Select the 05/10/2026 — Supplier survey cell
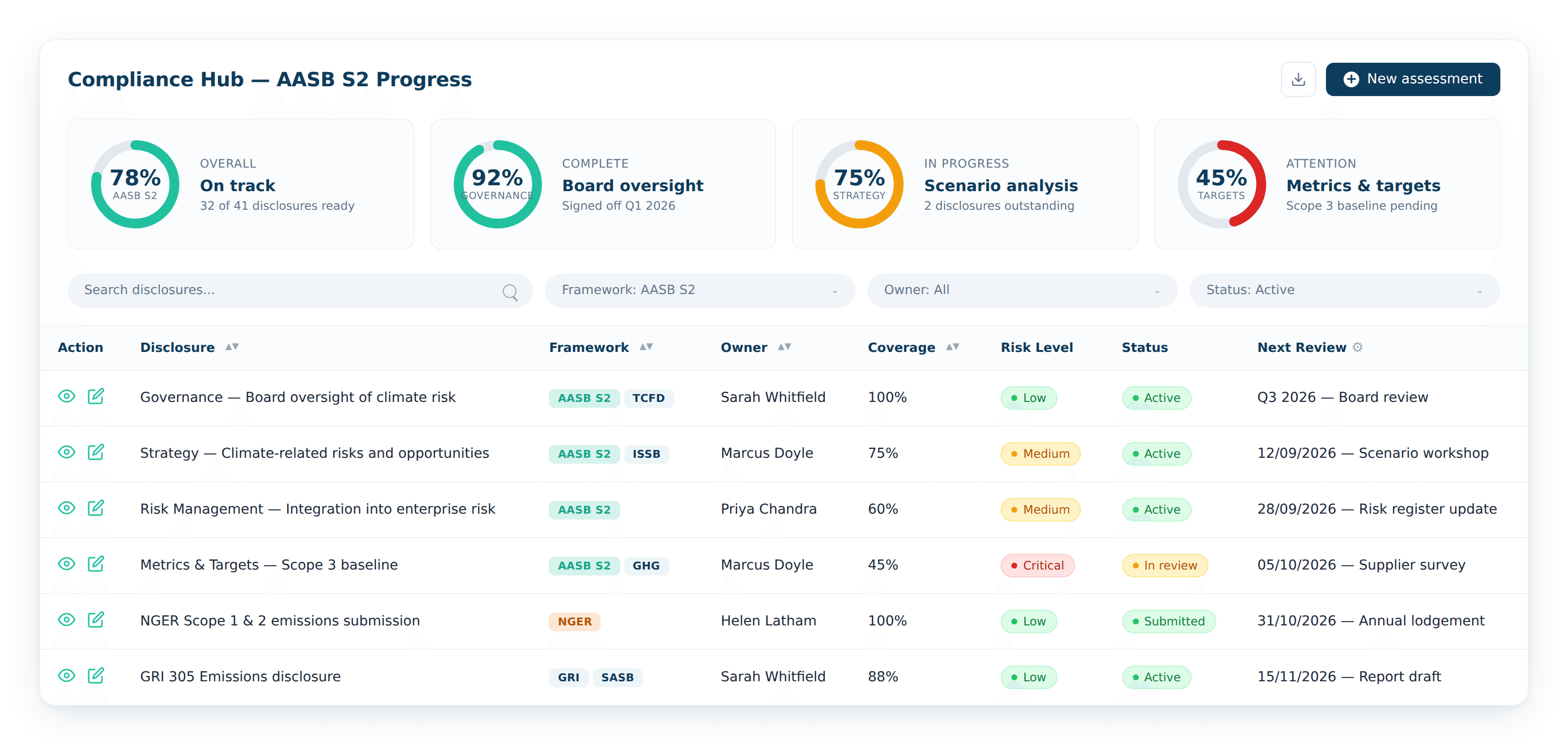The width and height of the screenshot is (1568, 745). [1361, 565]
